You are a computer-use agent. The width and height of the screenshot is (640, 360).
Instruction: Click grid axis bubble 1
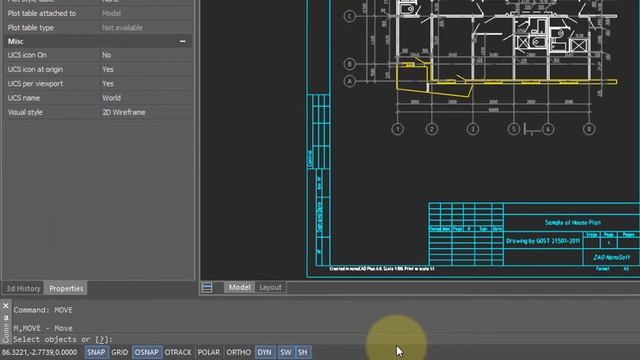pos(398,129)
